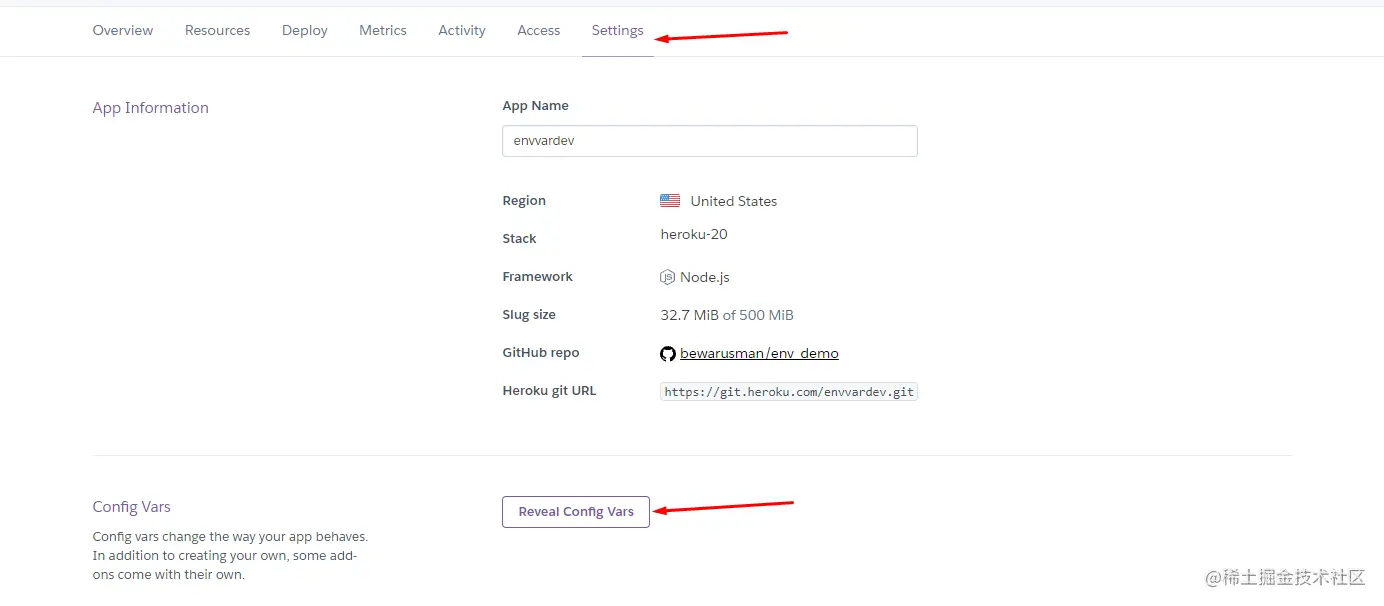Click the App Name label

coord(536,106)
